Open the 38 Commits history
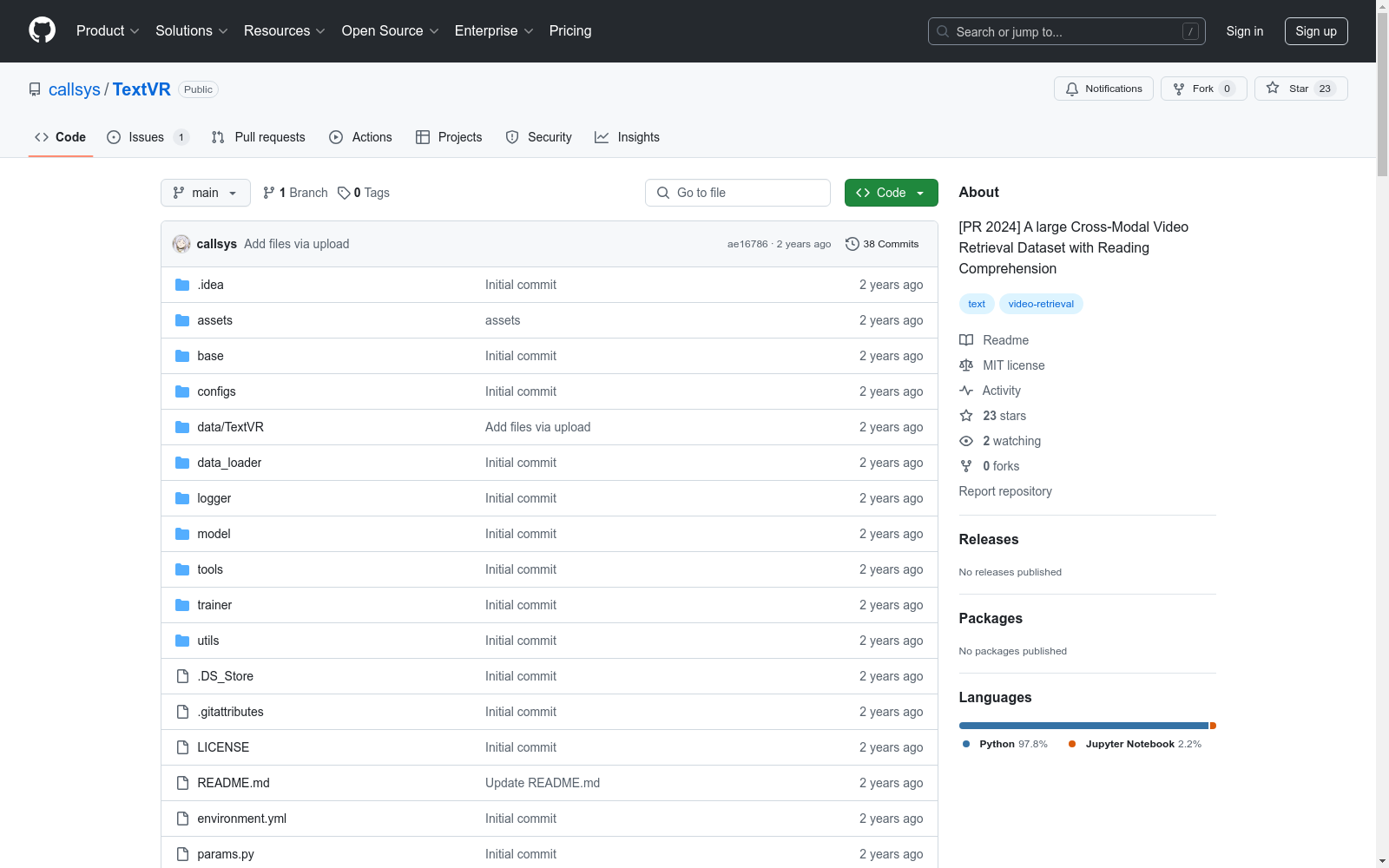The width and height of the screenshot is (1389, 868). point(882,244)
